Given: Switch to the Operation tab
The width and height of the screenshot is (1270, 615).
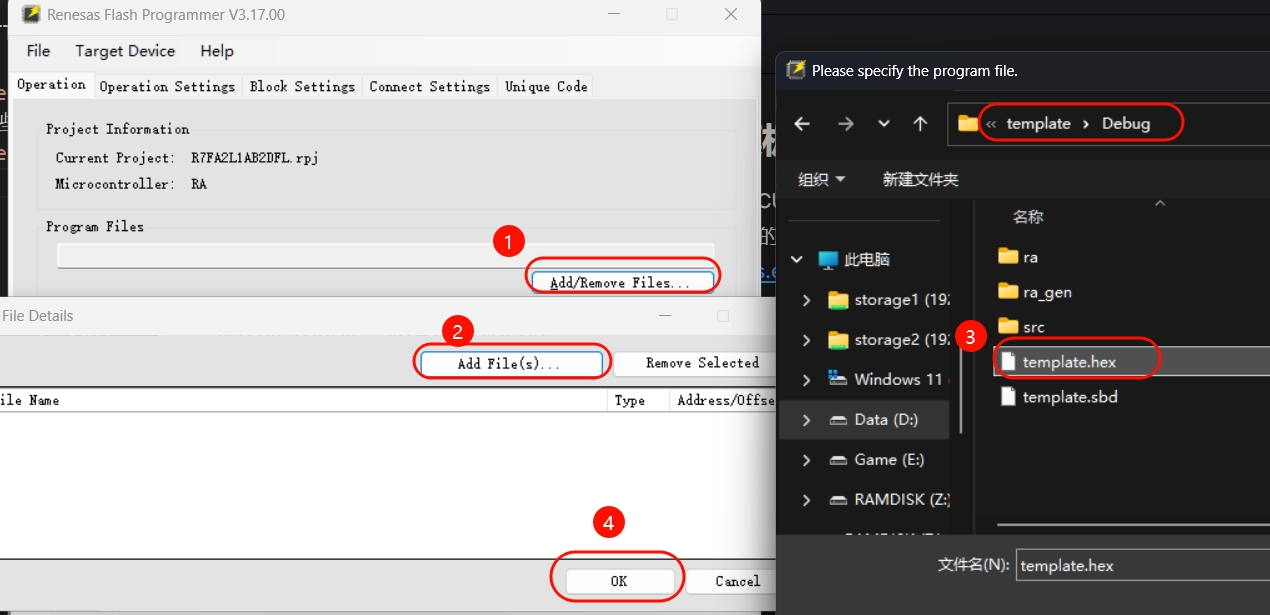Looking at the screenshot, I should (51, 85).
